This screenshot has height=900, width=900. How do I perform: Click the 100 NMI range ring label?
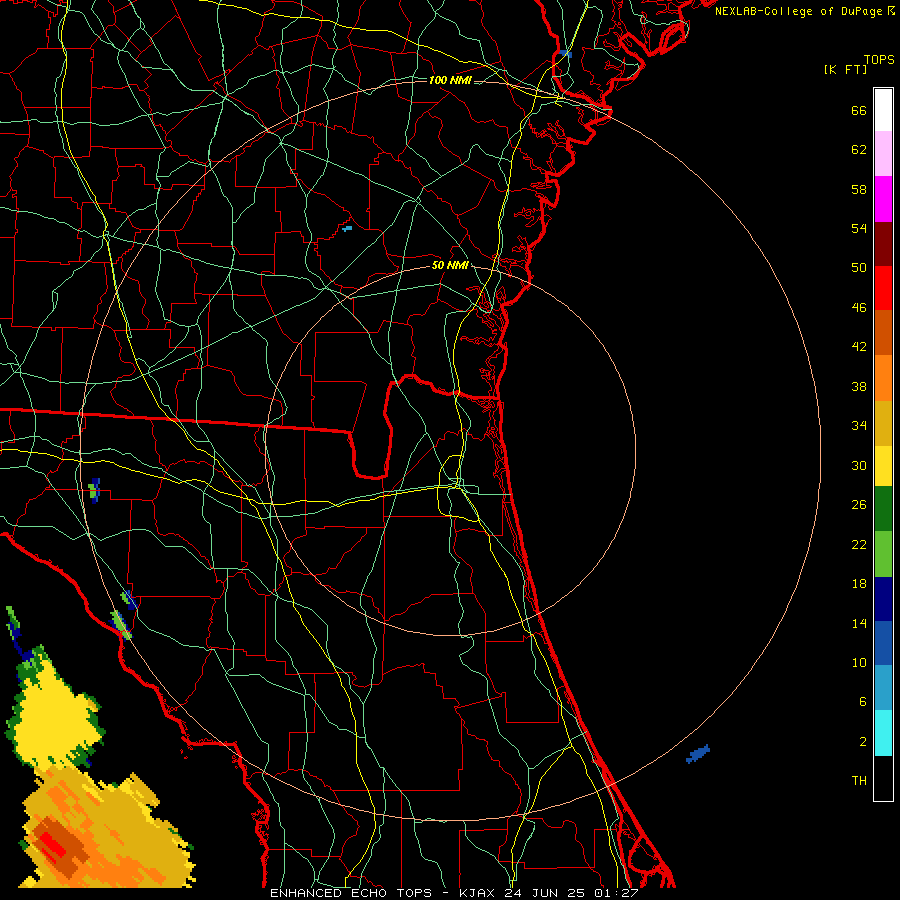[450, 80]
